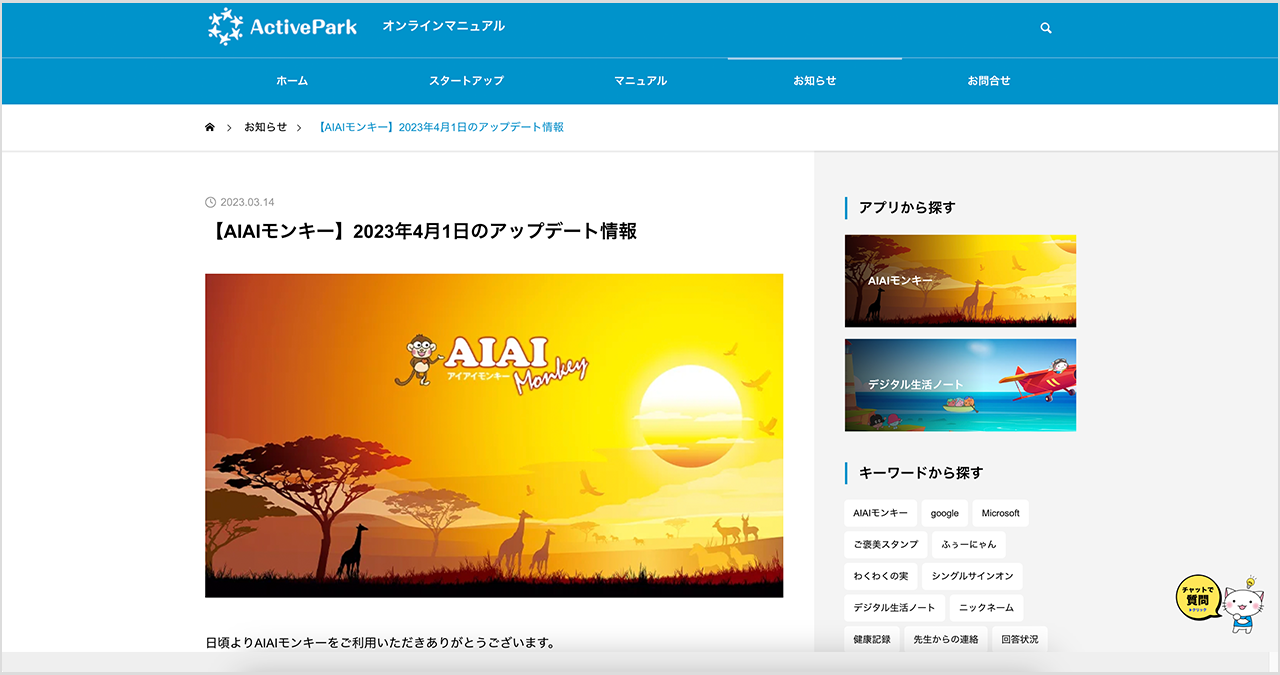The image size is (1280, 675).
Task: Select the デジタル生活ノート app banner
Action: pyautogui.click(x=960, y=385)
